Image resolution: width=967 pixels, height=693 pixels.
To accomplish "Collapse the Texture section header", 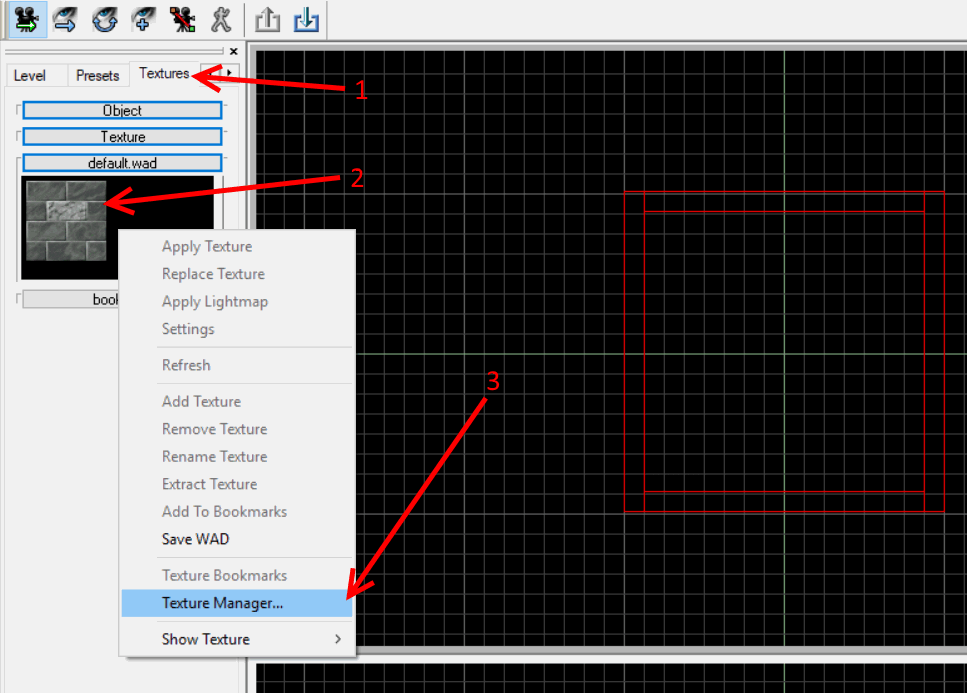I will tap(122, 137).
